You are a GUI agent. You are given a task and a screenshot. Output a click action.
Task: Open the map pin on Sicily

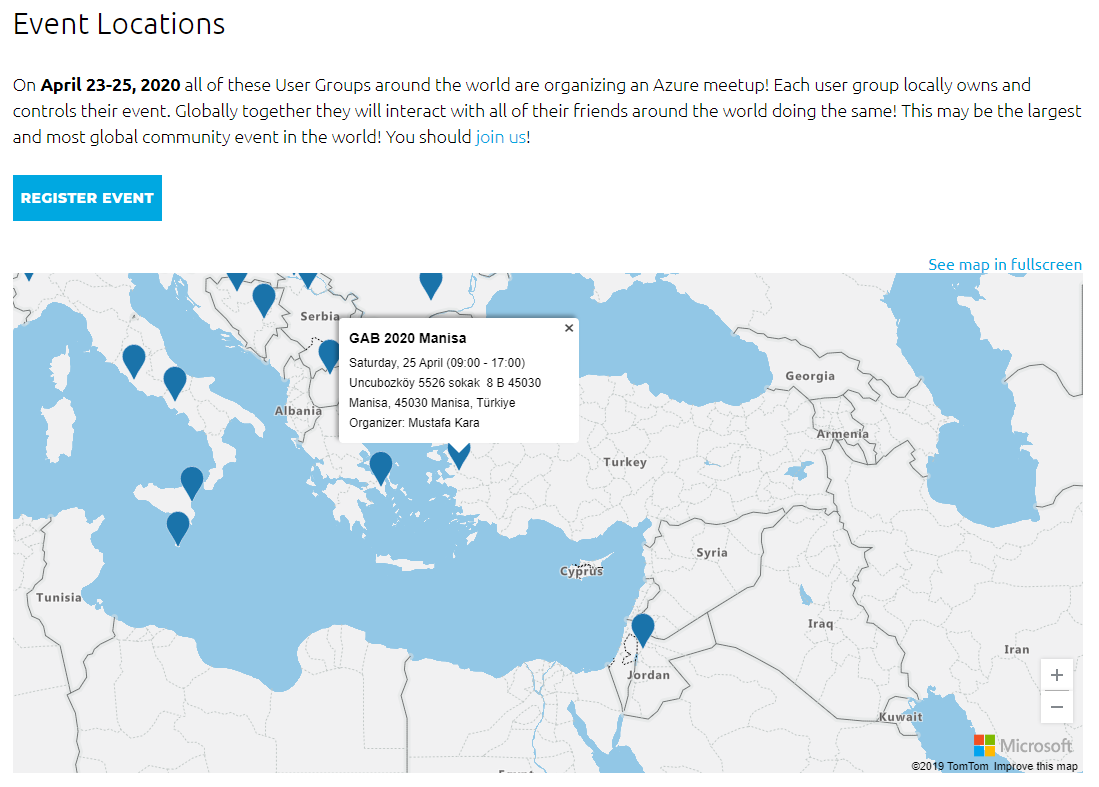click(x=192, y=480)
